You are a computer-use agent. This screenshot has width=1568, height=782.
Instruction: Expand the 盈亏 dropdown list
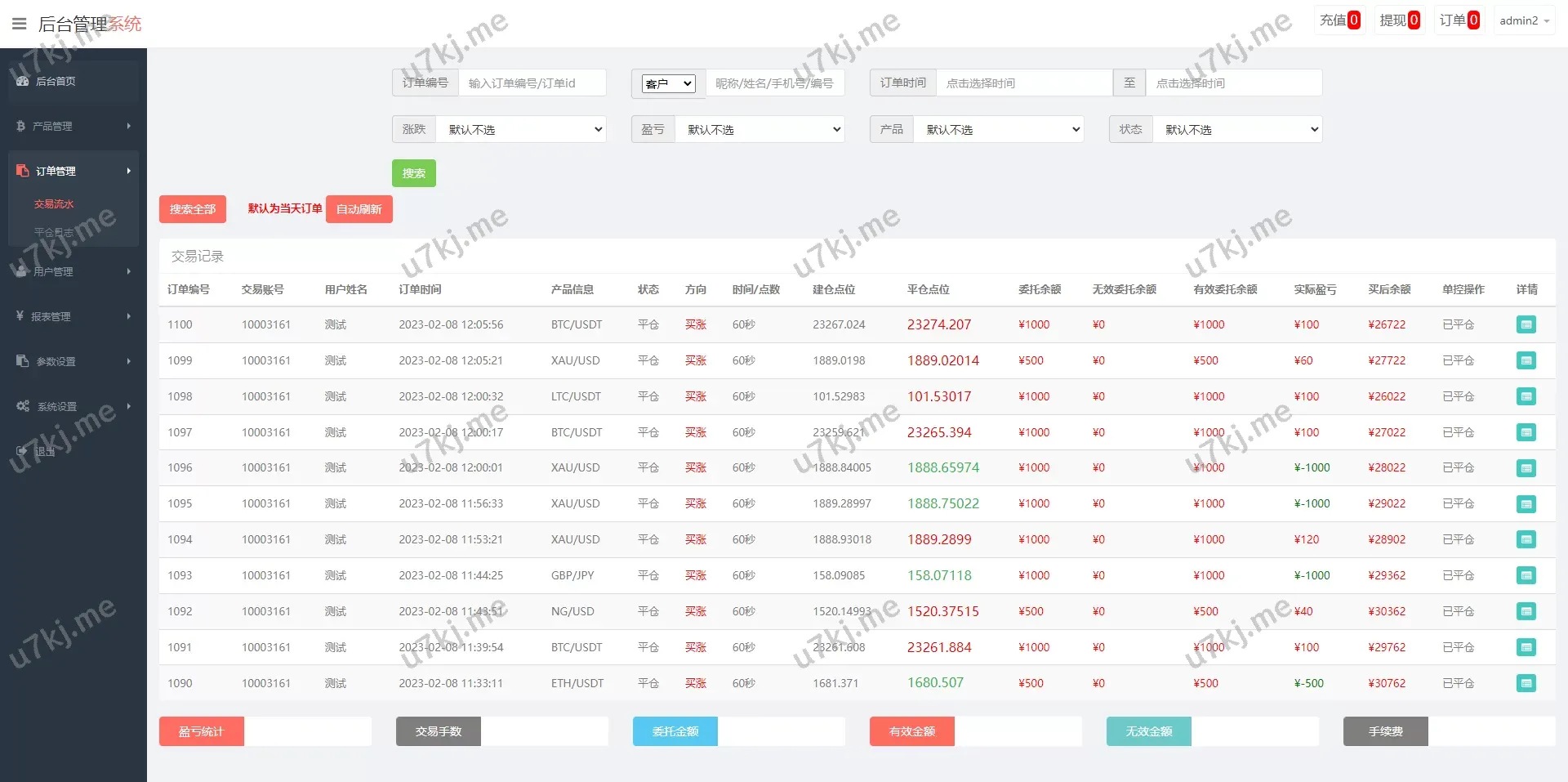[x=759, y=129]
